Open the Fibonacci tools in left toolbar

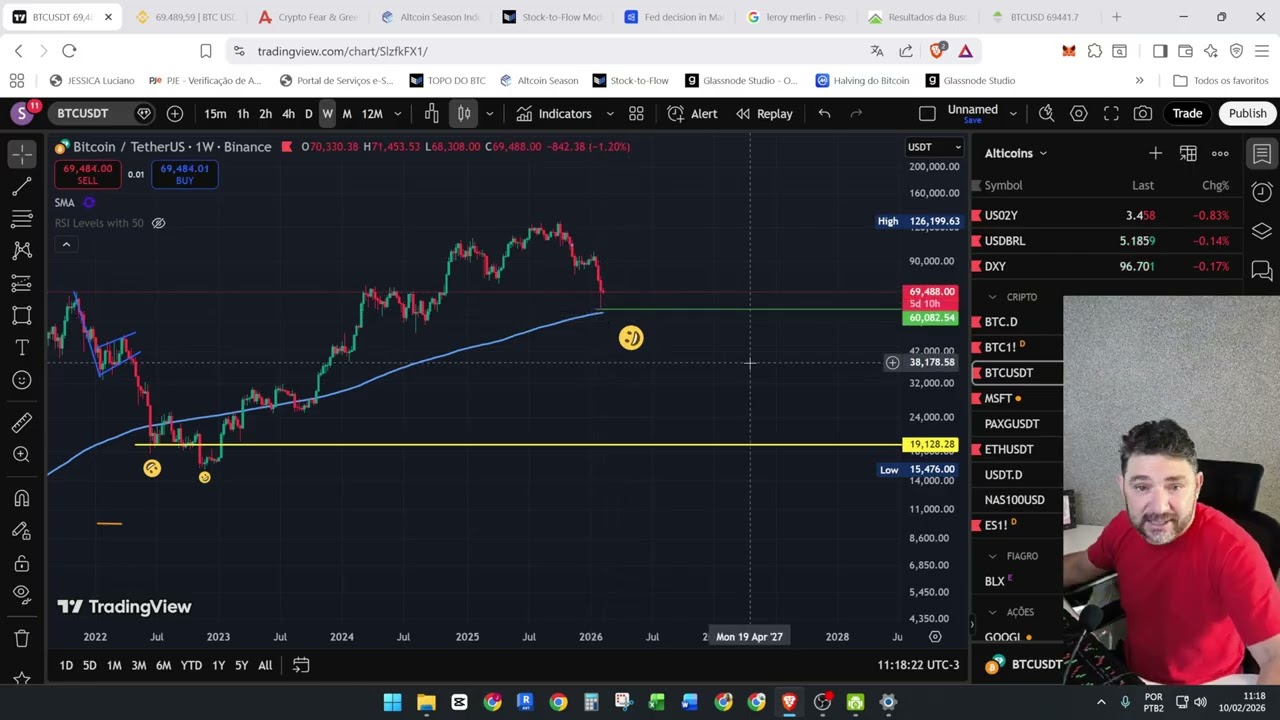(x=21, y=219)
